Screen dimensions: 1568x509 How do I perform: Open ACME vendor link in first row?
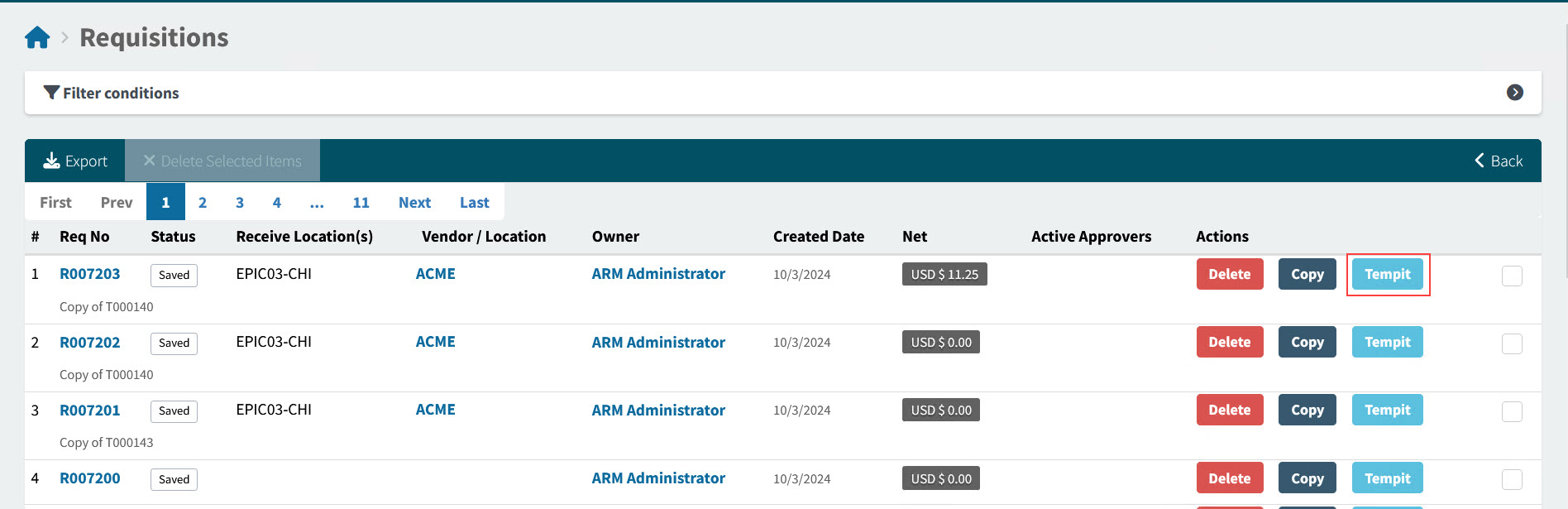(435, 274)
